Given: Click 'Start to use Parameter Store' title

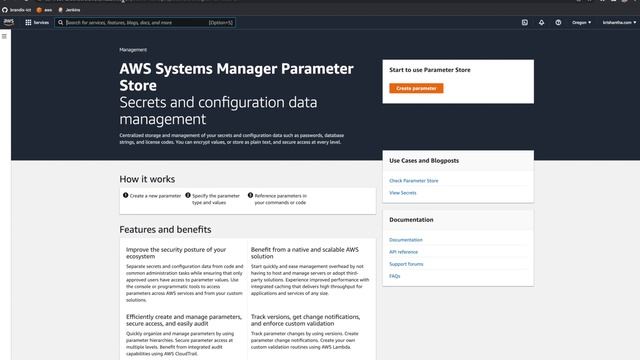Looking at the screenshot, I should 429,70.
